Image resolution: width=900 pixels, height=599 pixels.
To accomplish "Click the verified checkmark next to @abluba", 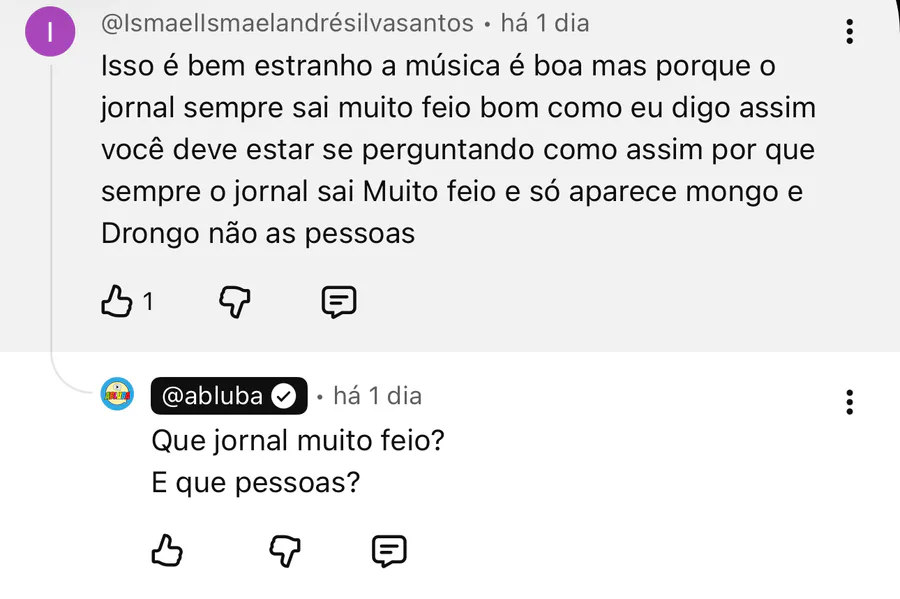I will coord(284,396).
